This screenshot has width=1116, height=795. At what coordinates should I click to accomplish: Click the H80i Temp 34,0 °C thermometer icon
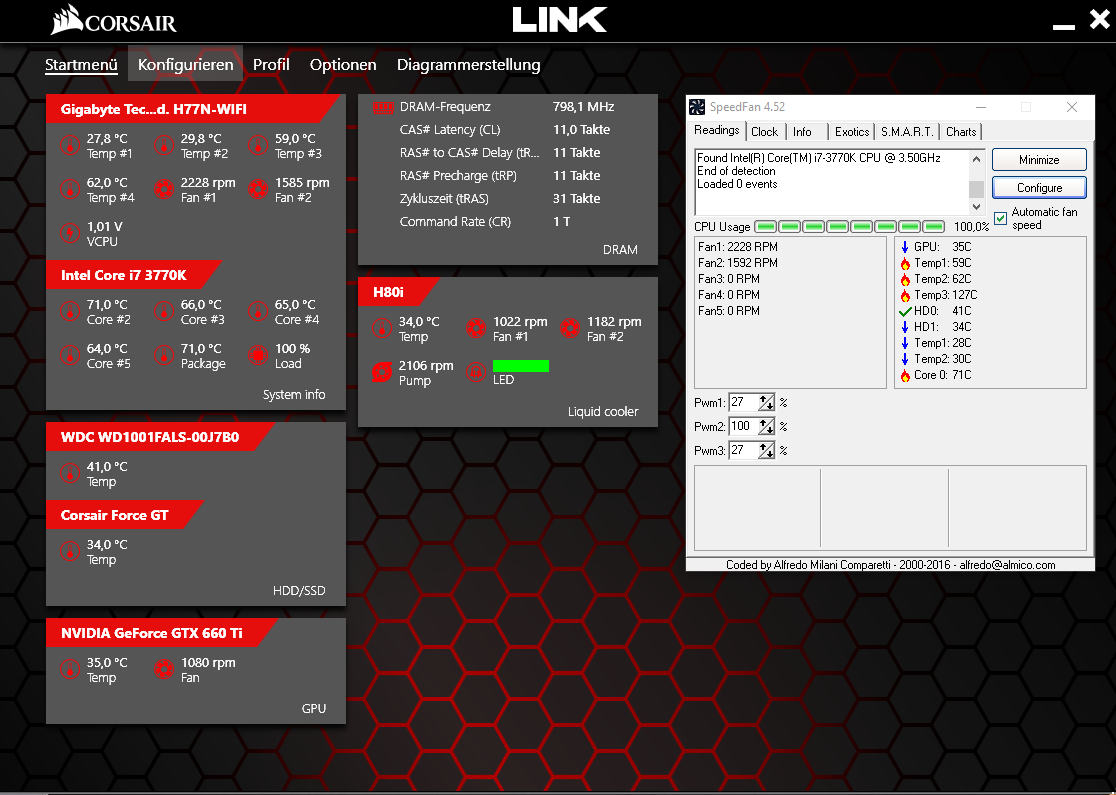pos(382,329)
